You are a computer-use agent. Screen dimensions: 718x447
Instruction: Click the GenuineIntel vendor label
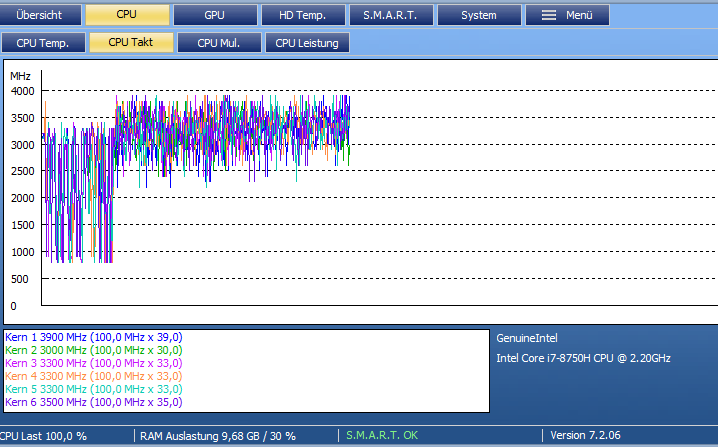527,338
